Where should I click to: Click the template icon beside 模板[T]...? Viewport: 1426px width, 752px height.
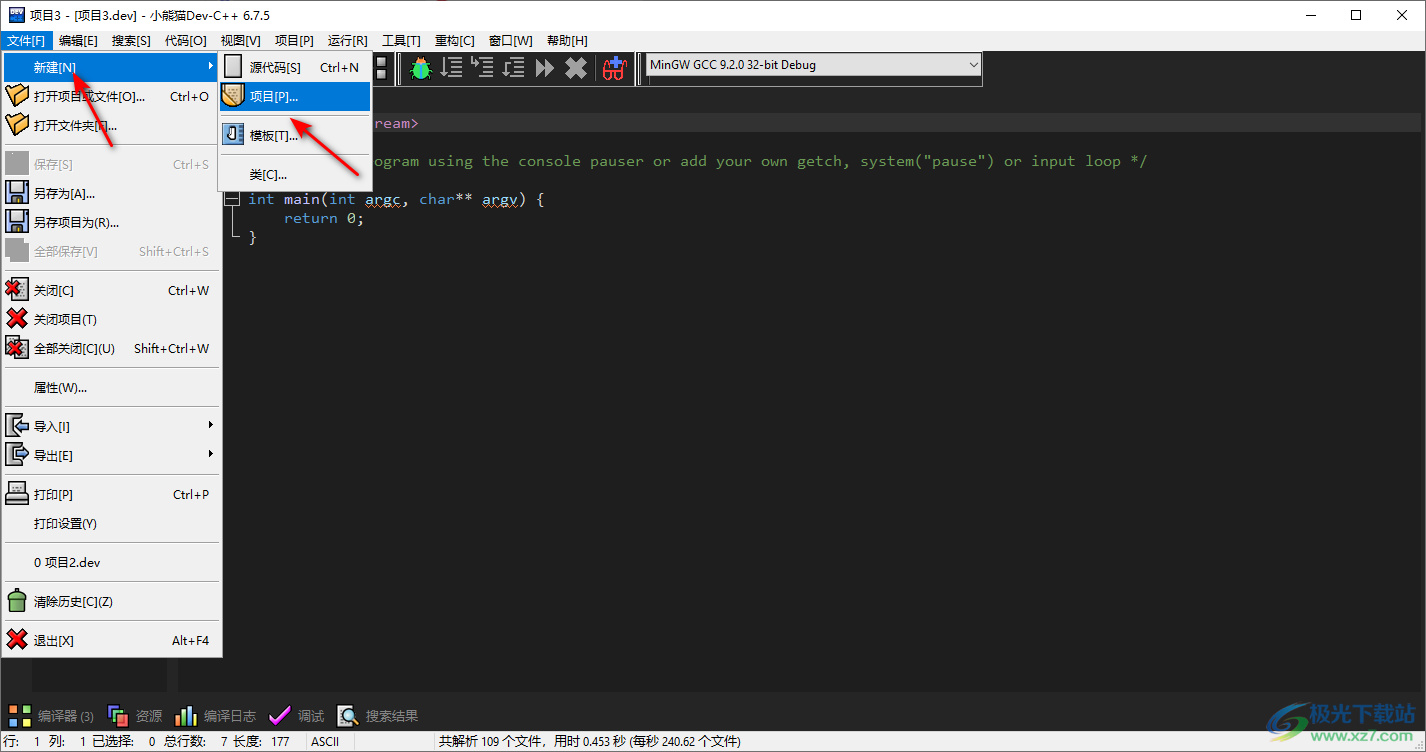tap(233, 135)
